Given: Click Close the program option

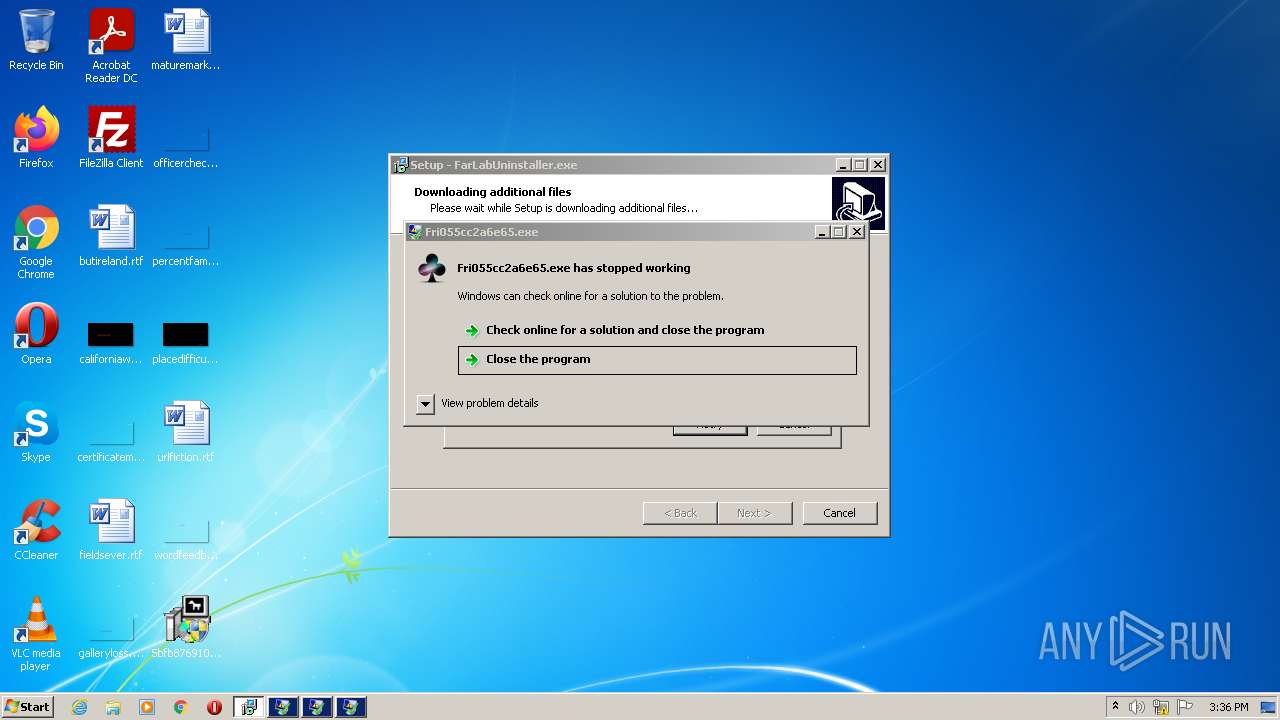Looking at the screenshot, I should tap(657, 360).
